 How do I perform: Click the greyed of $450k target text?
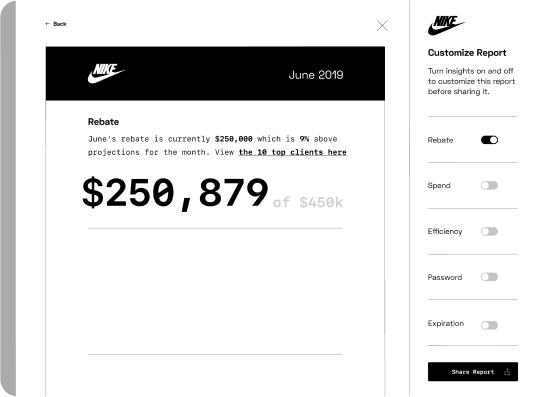(308, 202)
